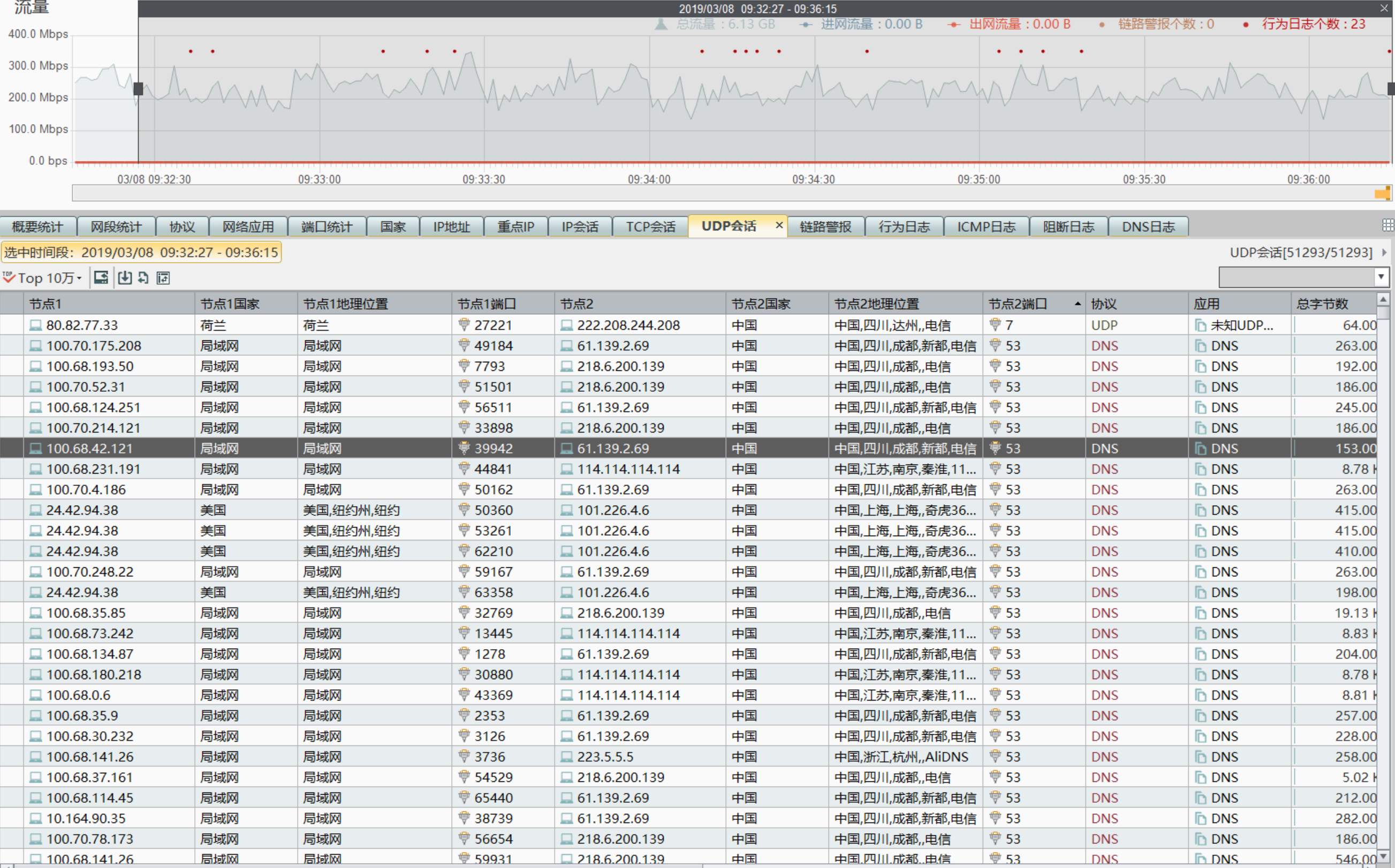Click the table vertical scrollbar up arrow
Viewport: 1395px width, 868px height.
(x=1384, y=300)
